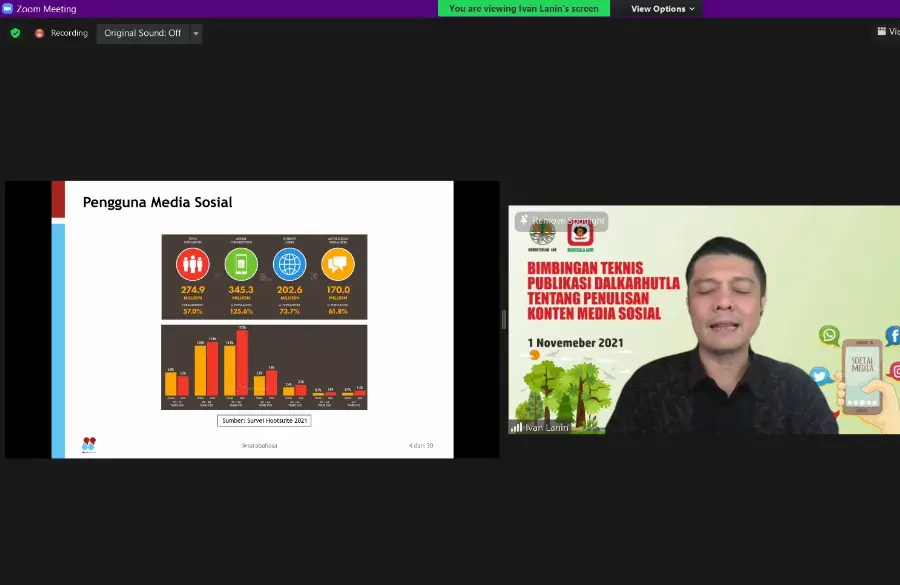Open the dropdown arrow beside Original Sound
The image size is (900, 585).
click(196, 33)
